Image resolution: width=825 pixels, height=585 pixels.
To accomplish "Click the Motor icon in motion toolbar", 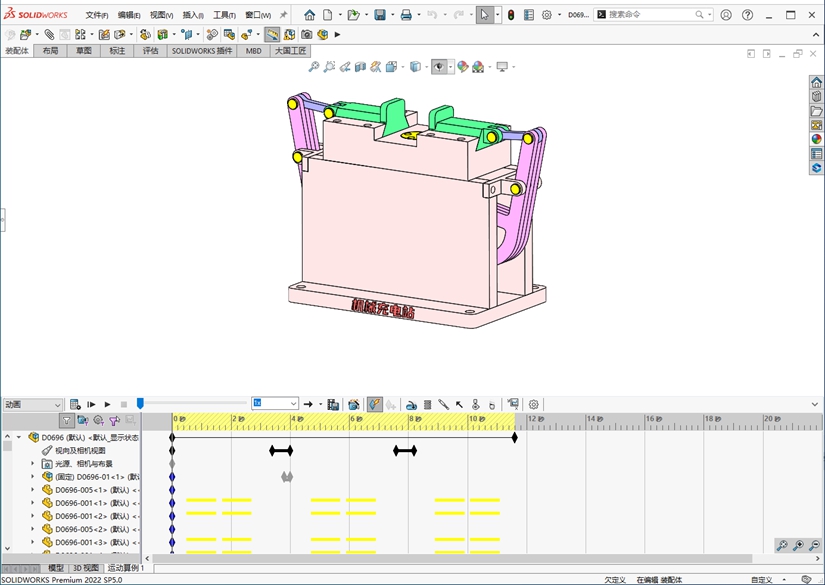I will 411,405.
